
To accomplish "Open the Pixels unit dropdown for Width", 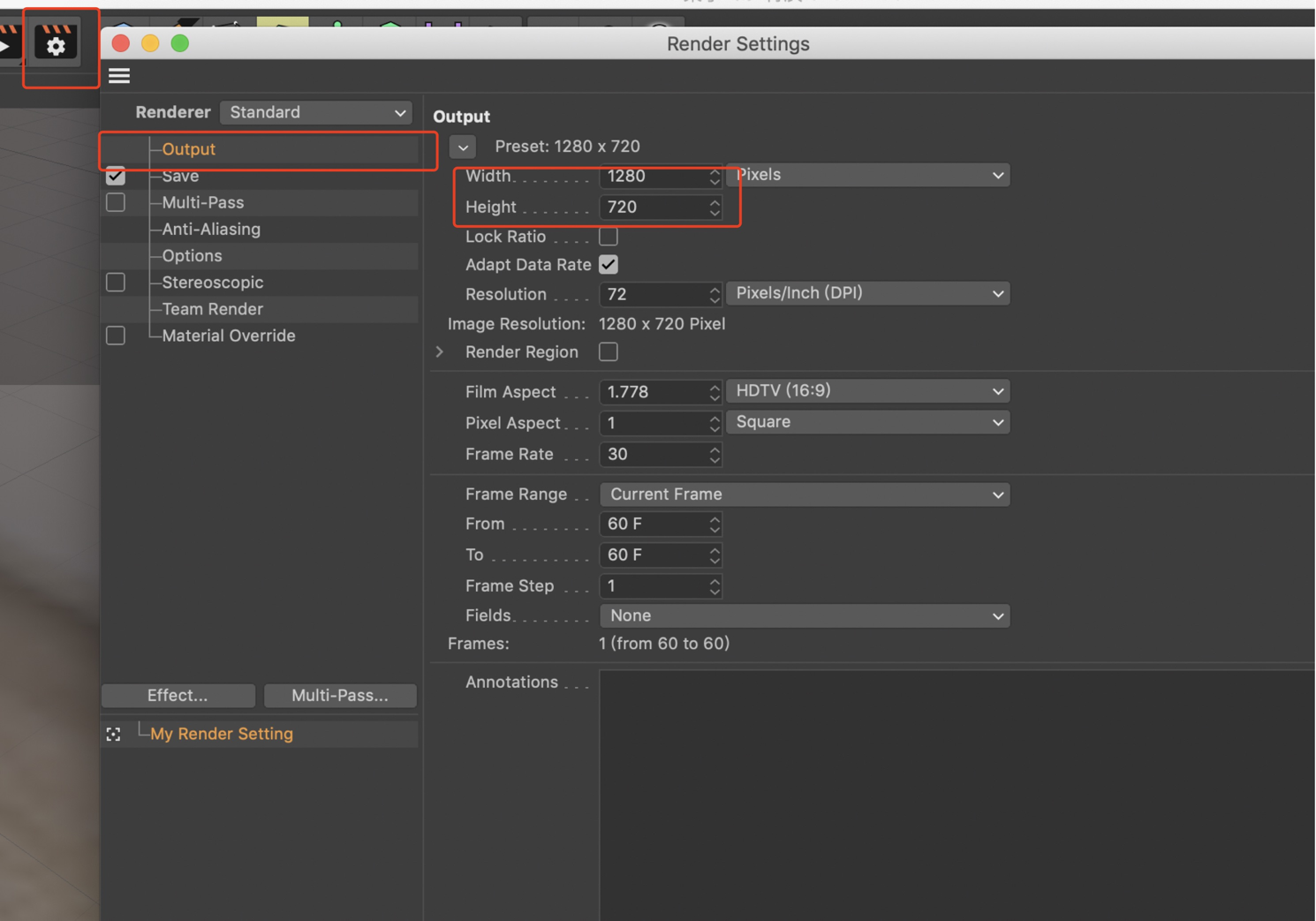I will (868, 175).
